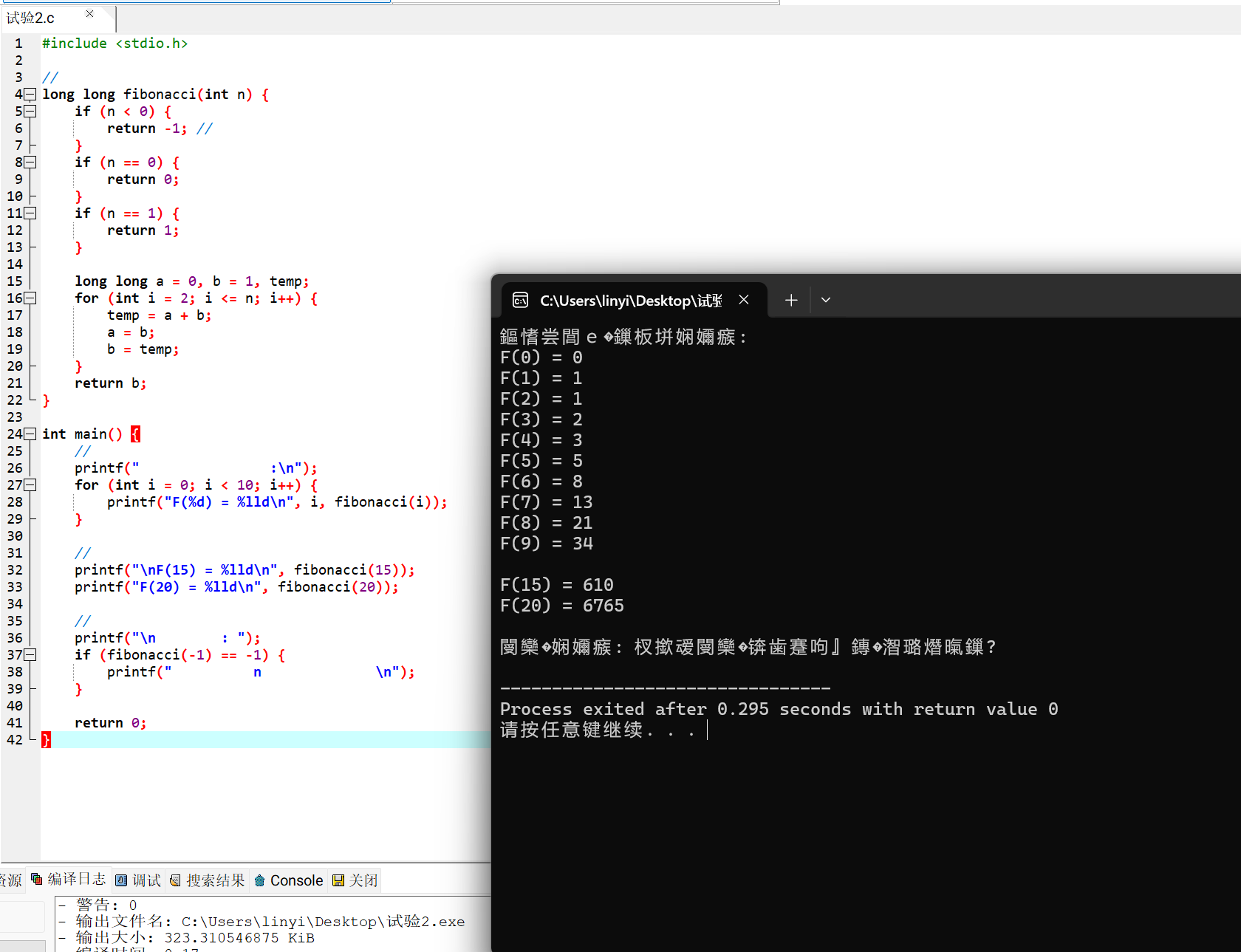The height and width of the screenshot is (952, 1241).
Task: Switch to the Console tab
Action: click(x=289, y=880)
